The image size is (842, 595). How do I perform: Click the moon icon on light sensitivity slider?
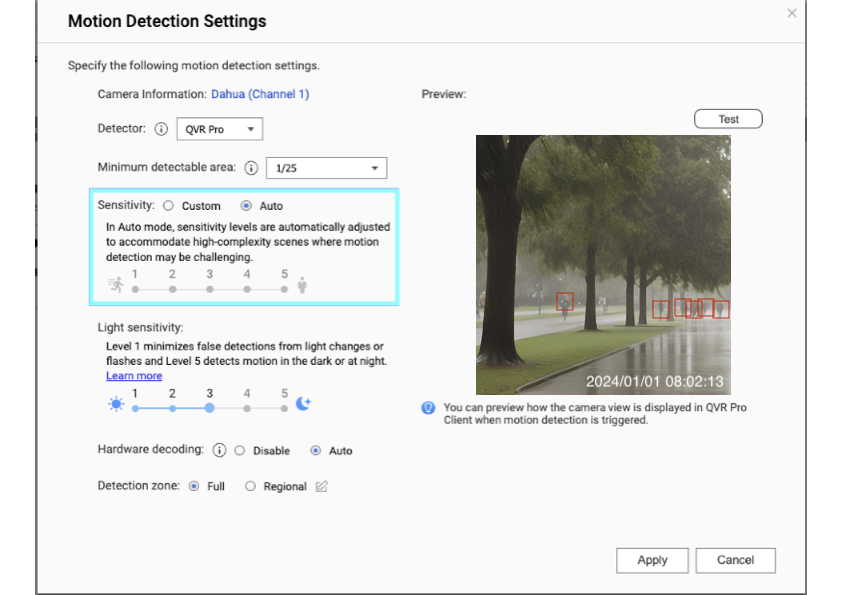coord(303,403)
